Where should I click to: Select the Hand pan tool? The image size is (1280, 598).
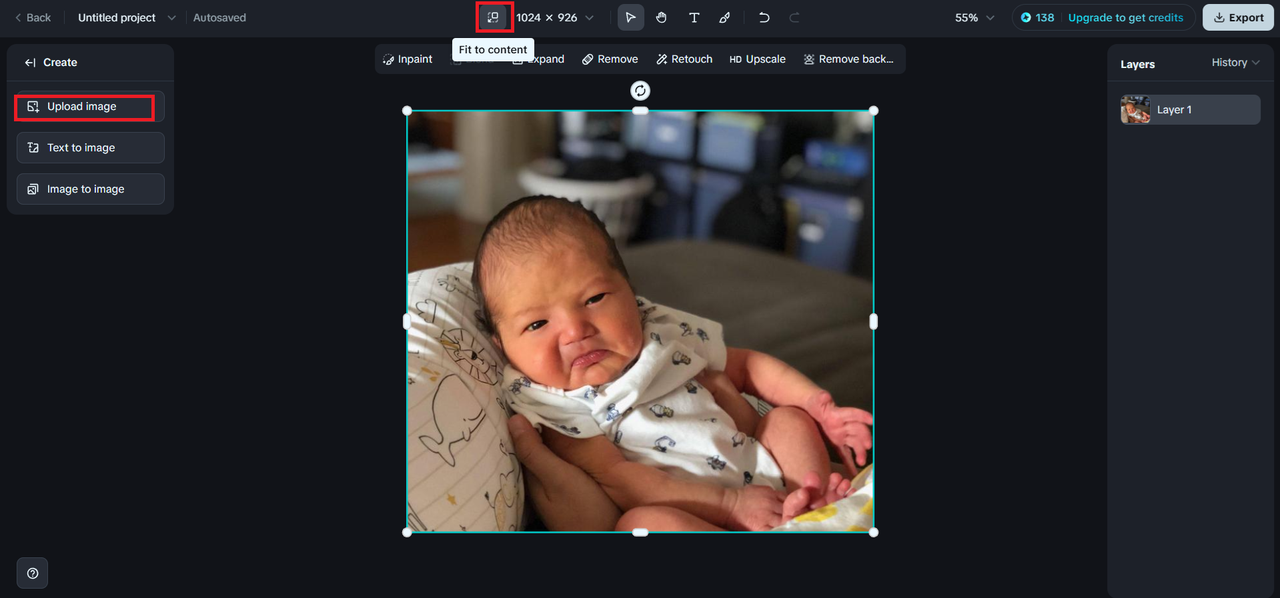click(662, 18)
